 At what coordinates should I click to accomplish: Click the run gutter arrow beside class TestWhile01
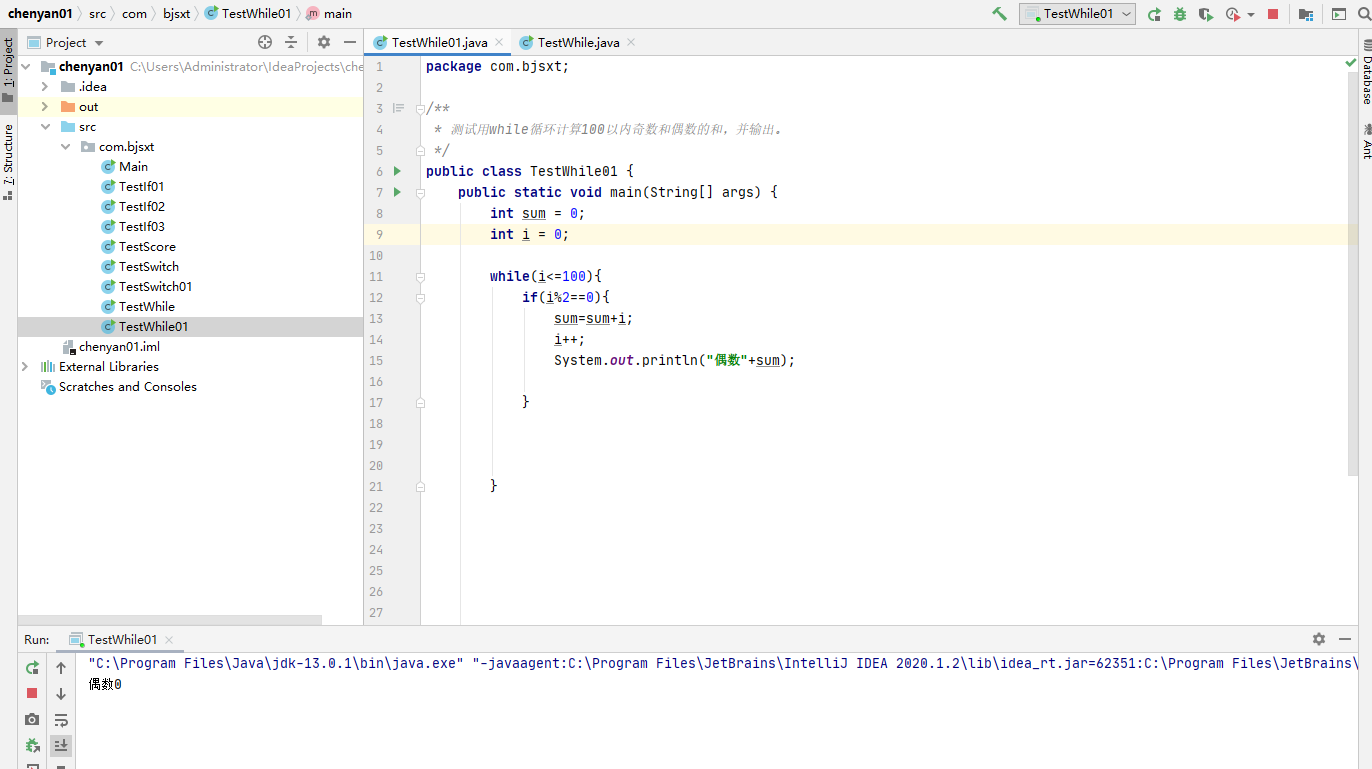(398, 171)
